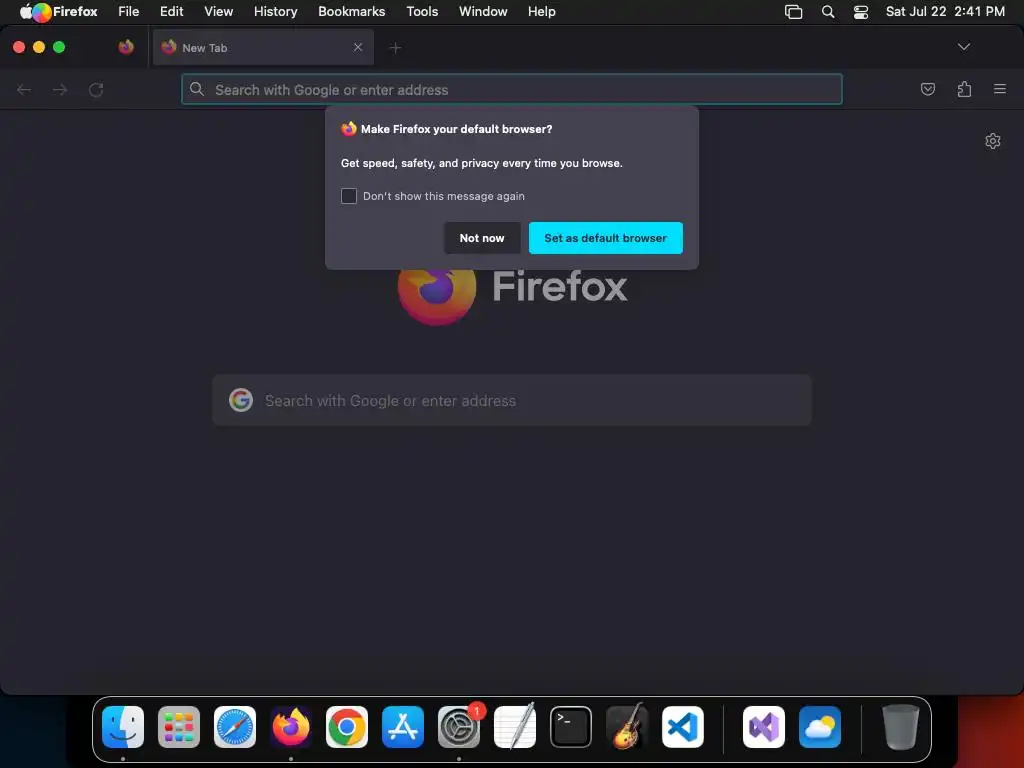Check Don't show this message again

coord(349,196)
